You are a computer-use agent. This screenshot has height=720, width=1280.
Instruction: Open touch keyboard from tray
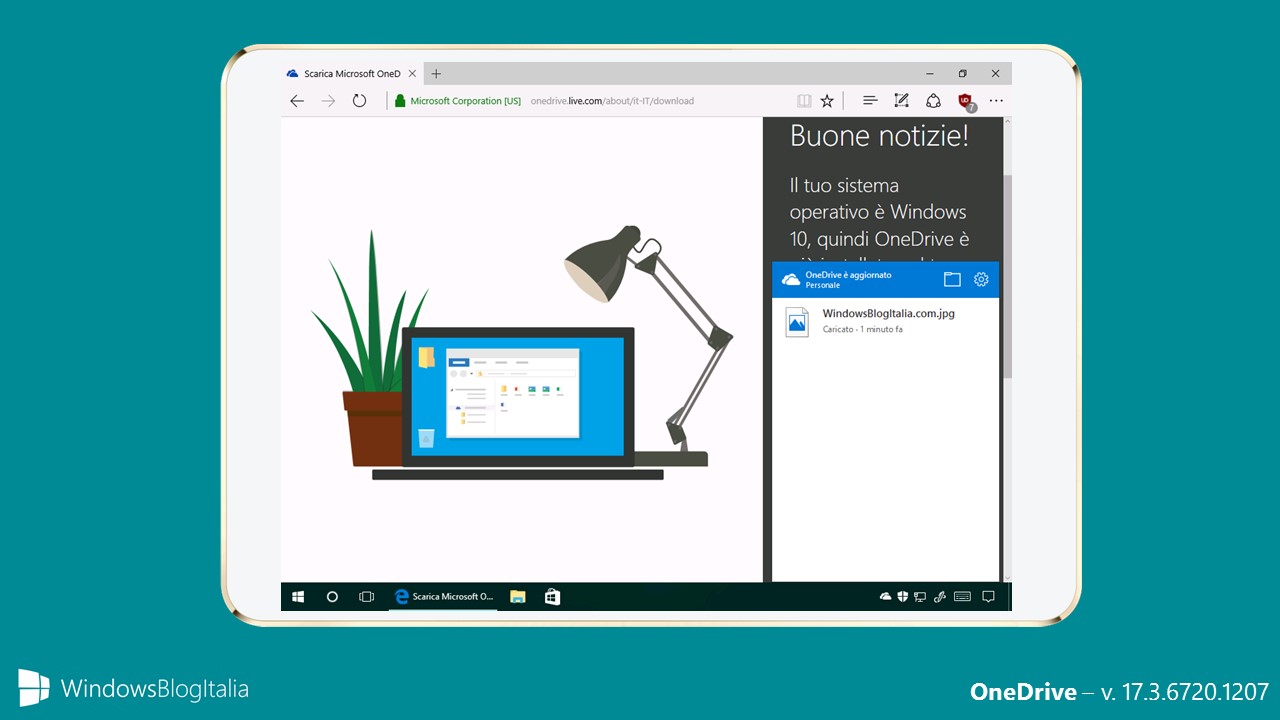click(962, 597)
